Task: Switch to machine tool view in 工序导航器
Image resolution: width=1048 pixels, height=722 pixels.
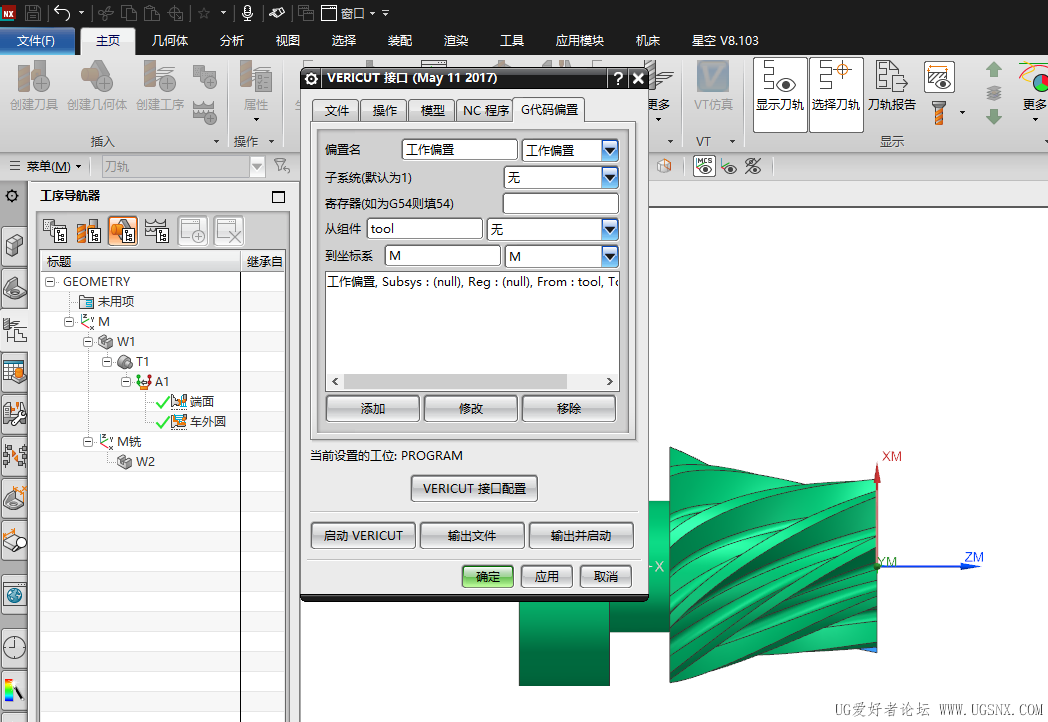Action: [90, 231]
